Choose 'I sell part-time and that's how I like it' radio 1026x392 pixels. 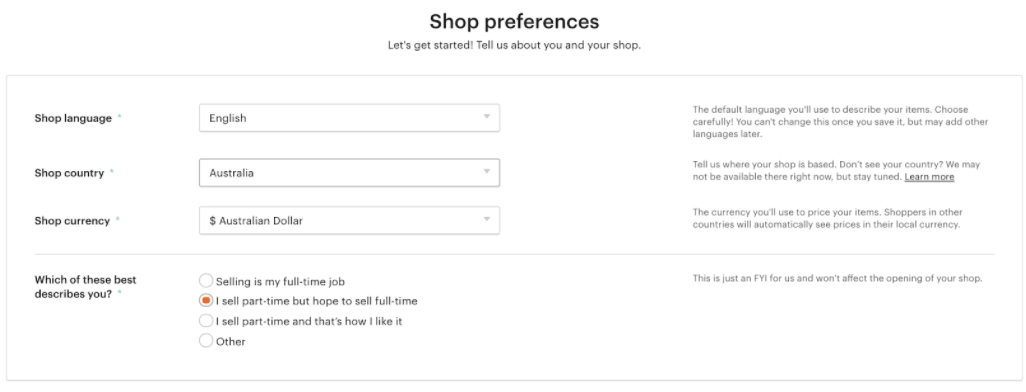tap(206, 321)
